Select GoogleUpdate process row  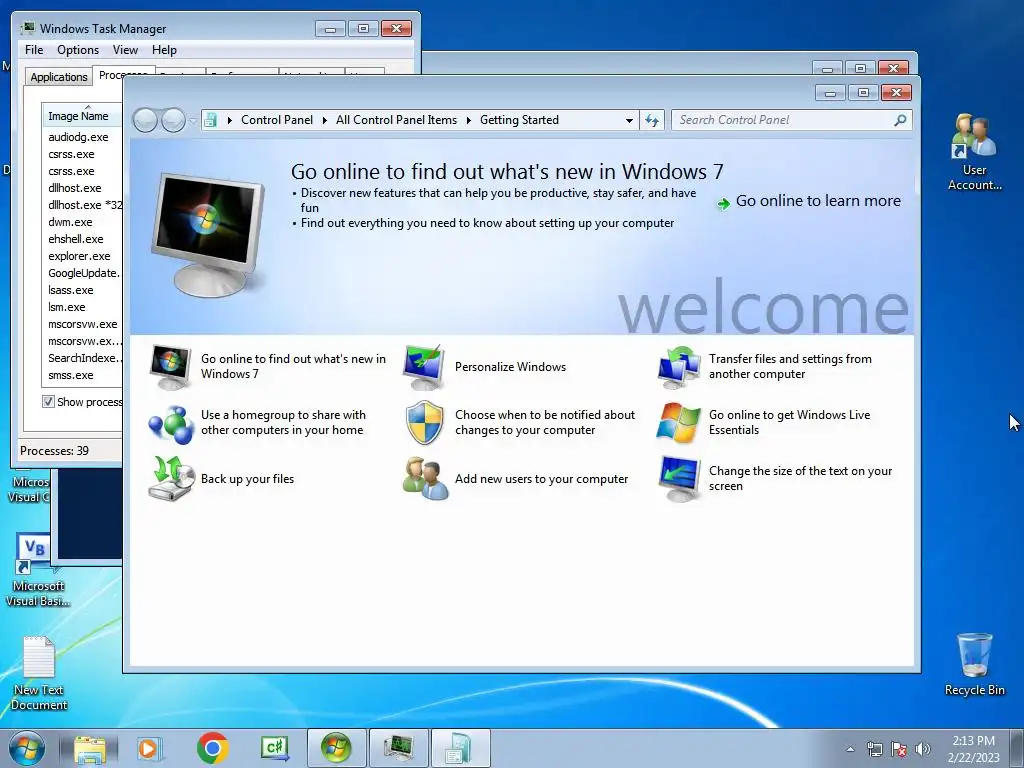(x=82, y=273)
